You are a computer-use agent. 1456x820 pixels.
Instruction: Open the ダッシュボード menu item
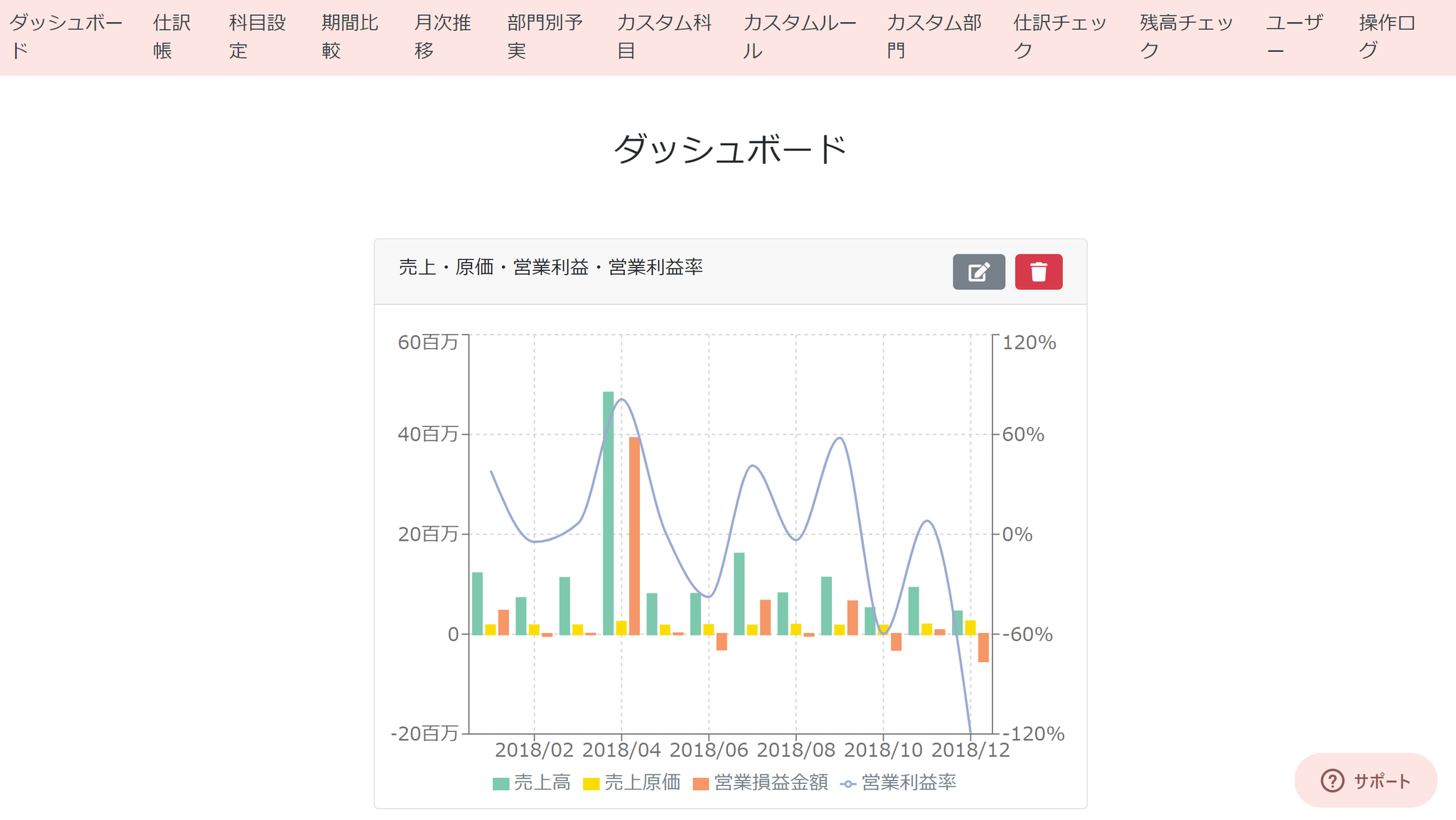tap(66, 37)
